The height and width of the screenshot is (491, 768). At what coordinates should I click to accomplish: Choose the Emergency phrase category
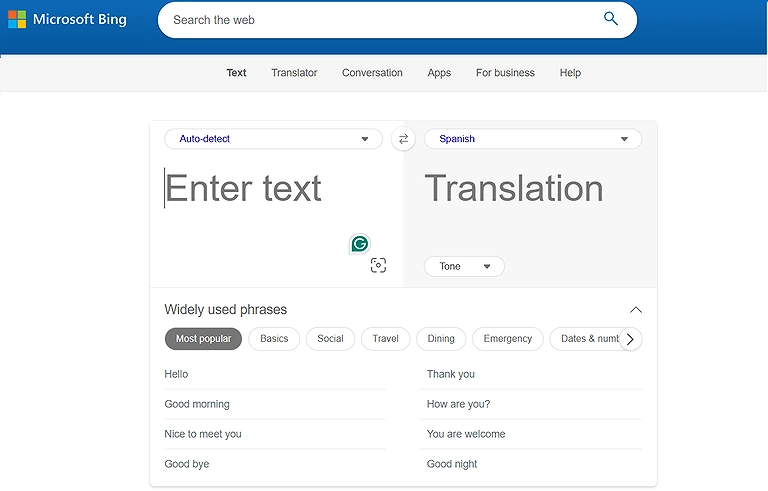[507, 339]
